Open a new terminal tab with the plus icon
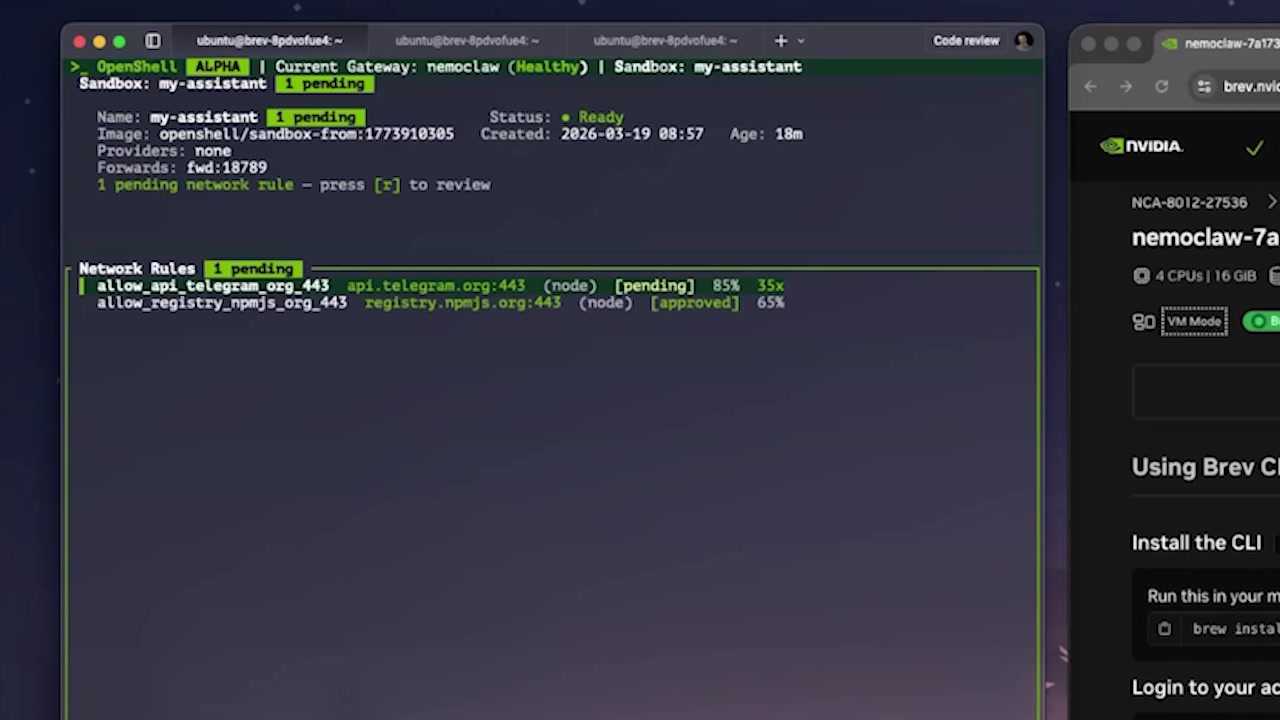 [x=780, y=41]
